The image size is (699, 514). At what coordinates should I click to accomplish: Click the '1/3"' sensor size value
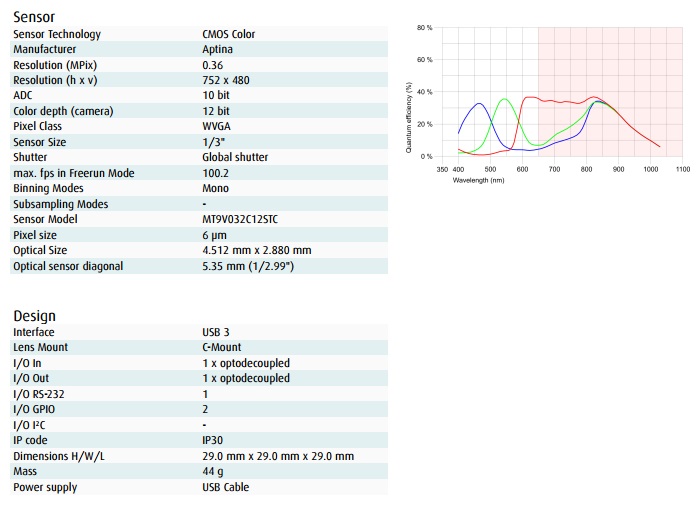click(x=213, y=142)
